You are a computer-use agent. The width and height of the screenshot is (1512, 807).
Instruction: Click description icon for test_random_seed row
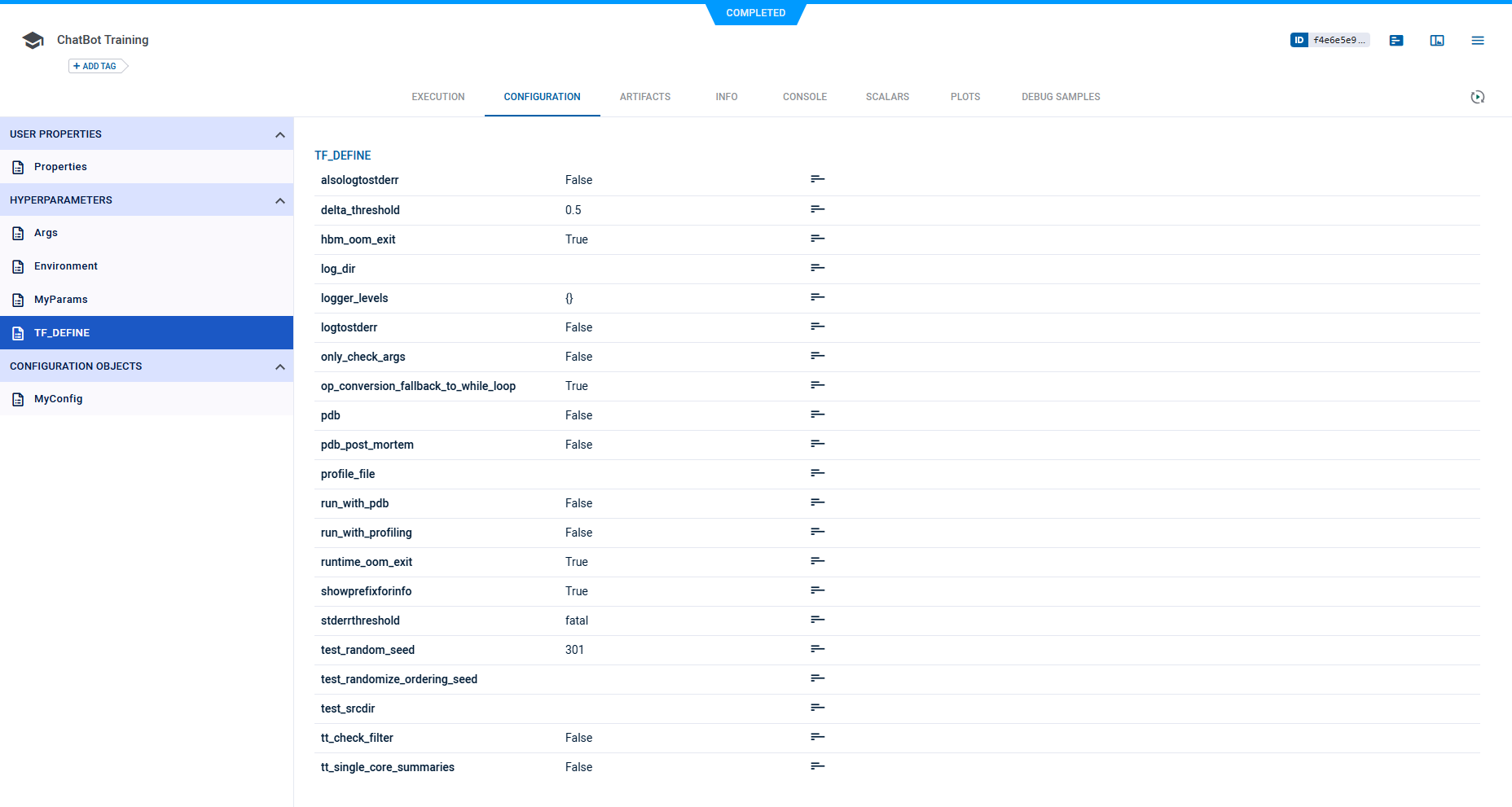tap(817, 649)
